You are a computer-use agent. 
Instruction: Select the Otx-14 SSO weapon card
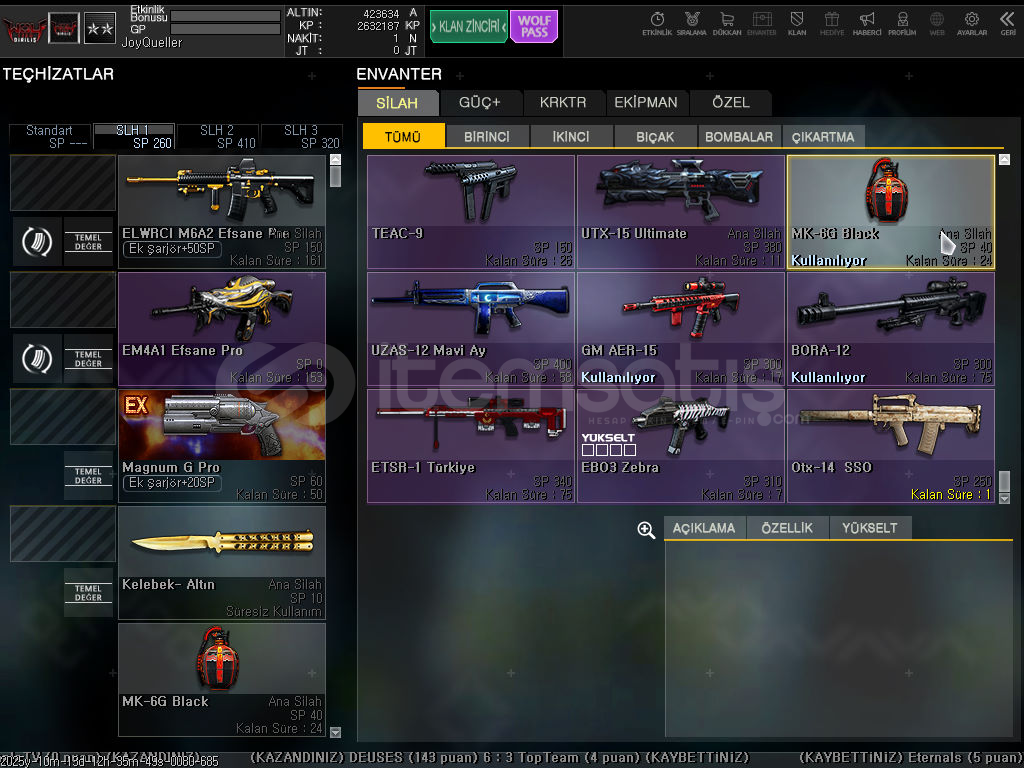pos(891,446)
